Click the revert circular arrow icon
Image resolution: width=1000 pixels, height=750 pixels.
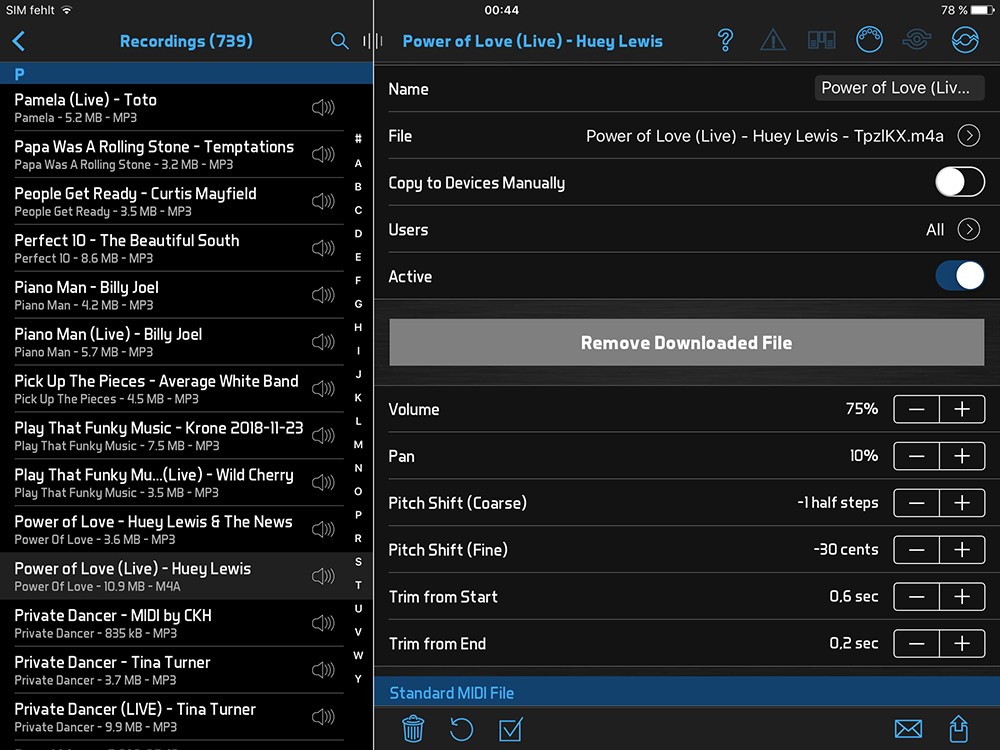461,728
